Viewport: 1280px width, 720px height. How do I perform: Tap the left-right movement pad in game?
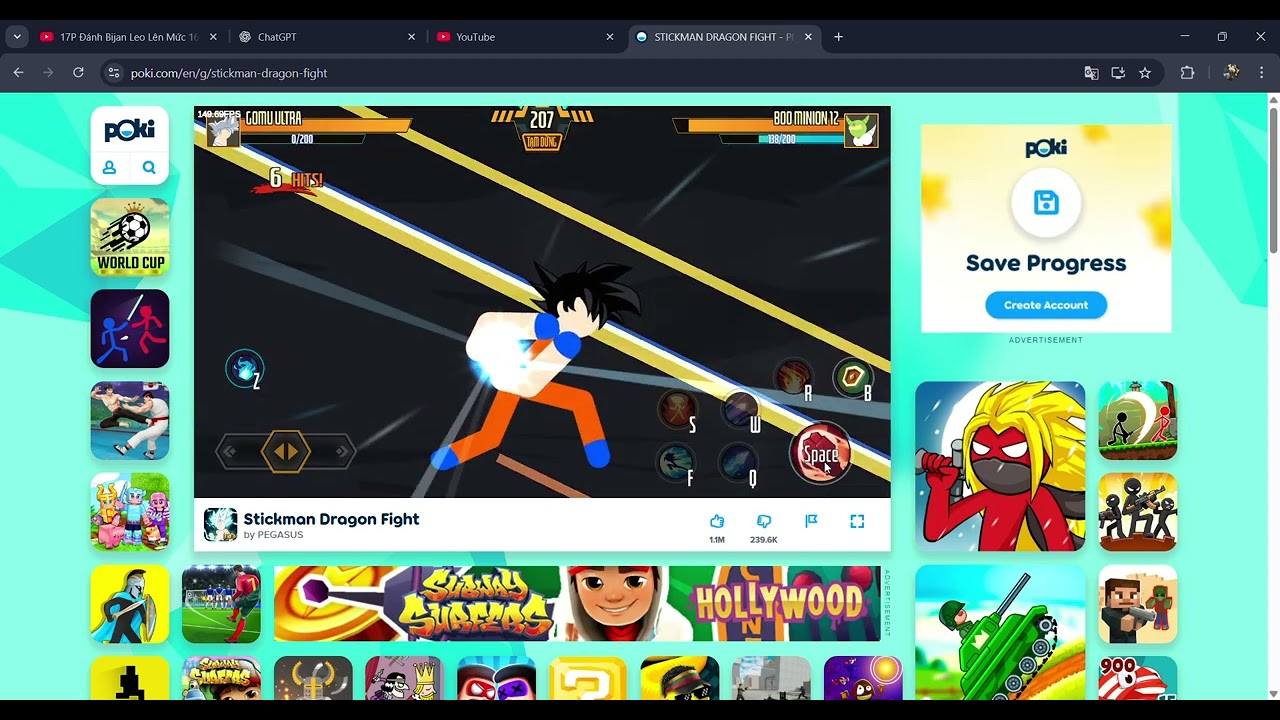(x=286, y=451)
